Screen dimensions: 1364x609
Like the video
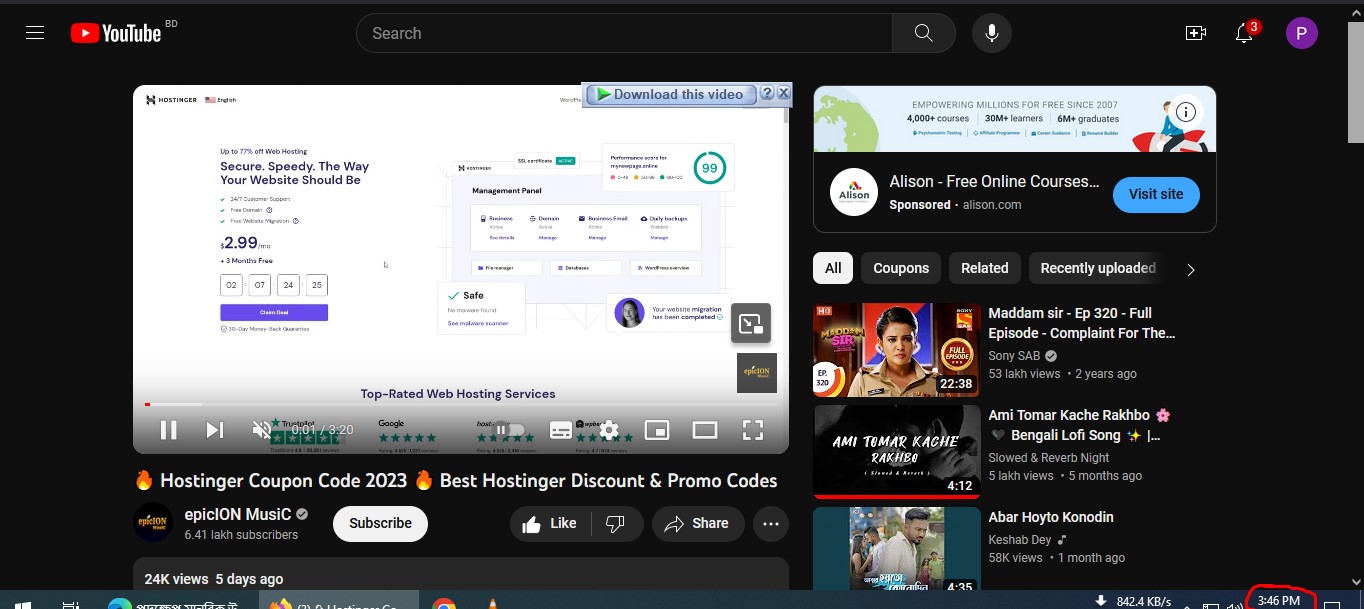[x=550, y=523]
